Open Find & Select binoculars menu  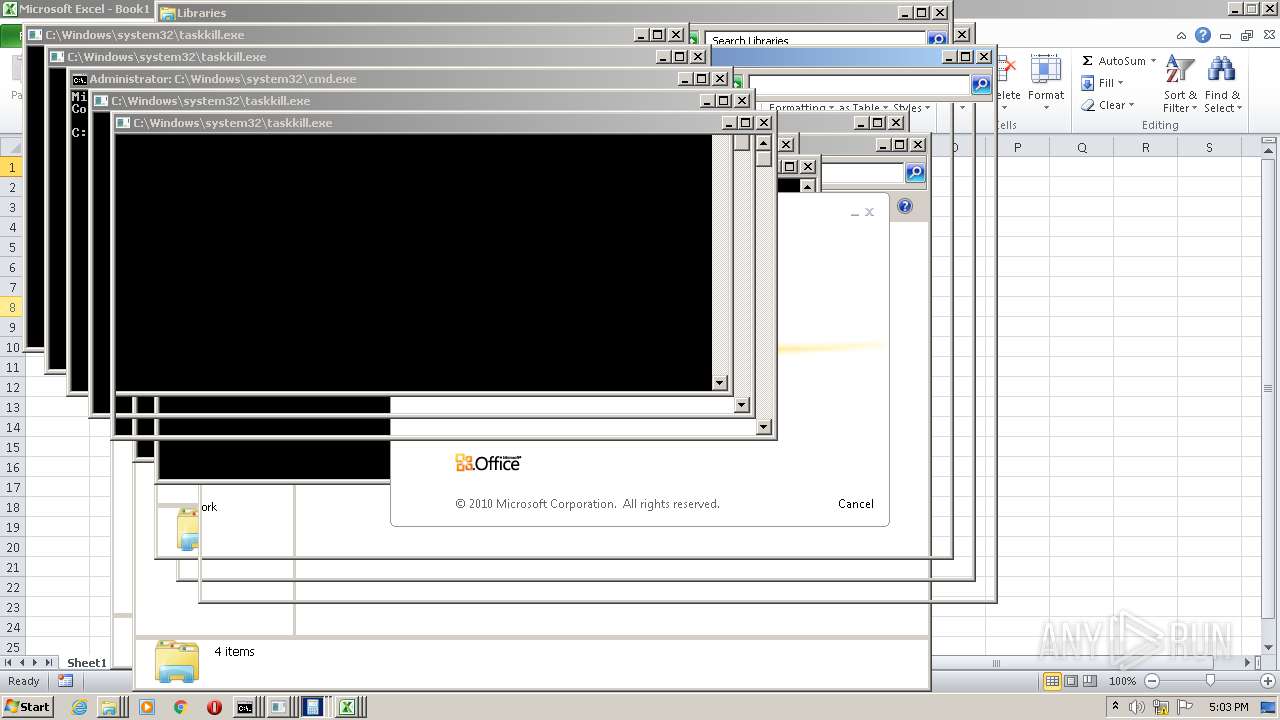click(x=1222, y=85)
